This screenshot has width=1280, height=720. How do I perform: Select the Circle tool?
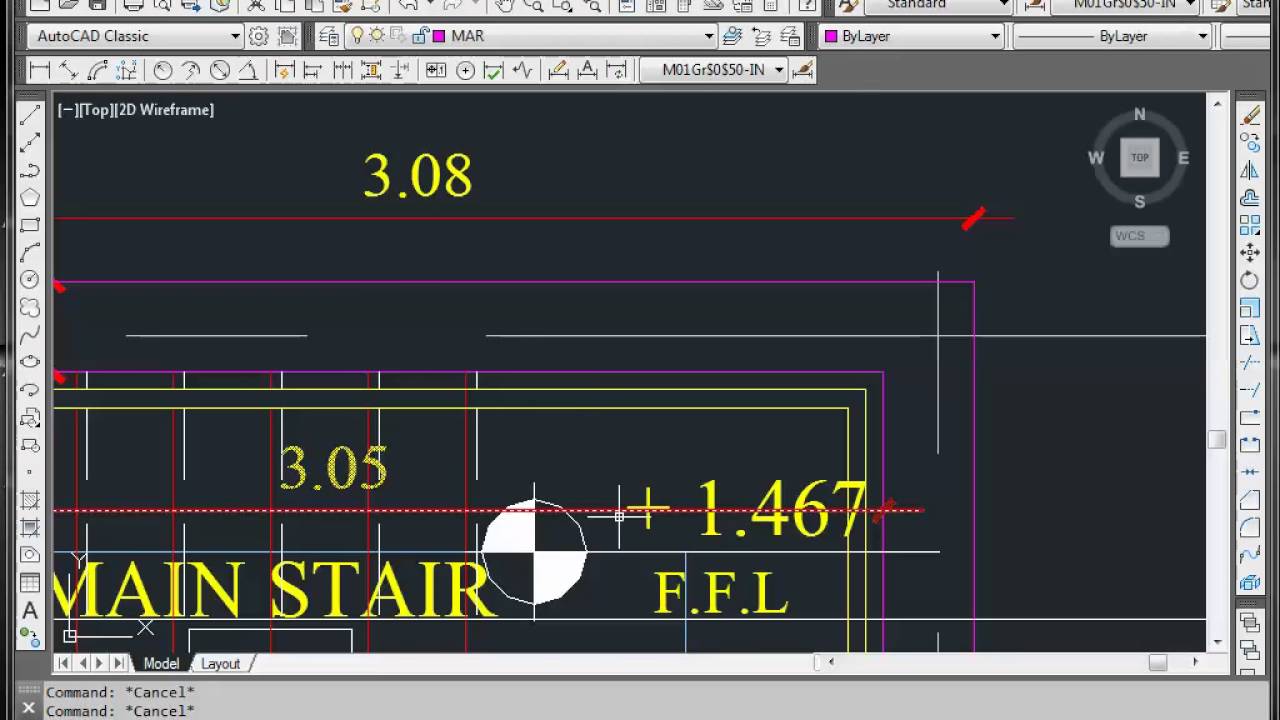pos(30,280)
